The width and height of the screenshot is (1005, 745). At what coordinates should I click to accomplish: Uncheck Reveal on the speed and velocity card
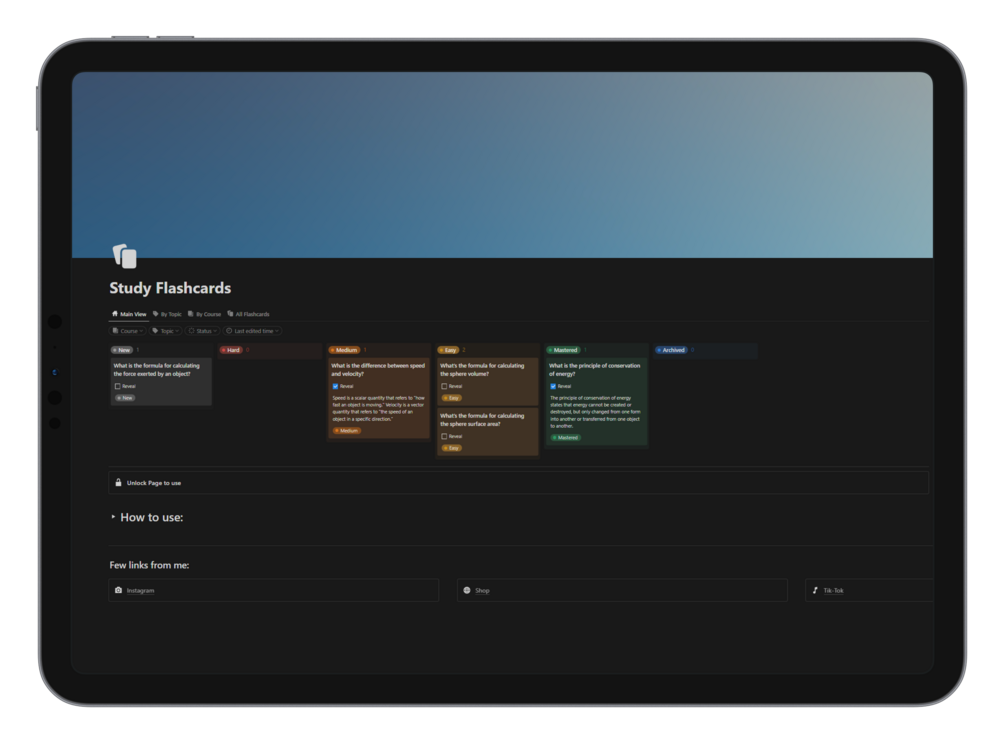[335, 386]
